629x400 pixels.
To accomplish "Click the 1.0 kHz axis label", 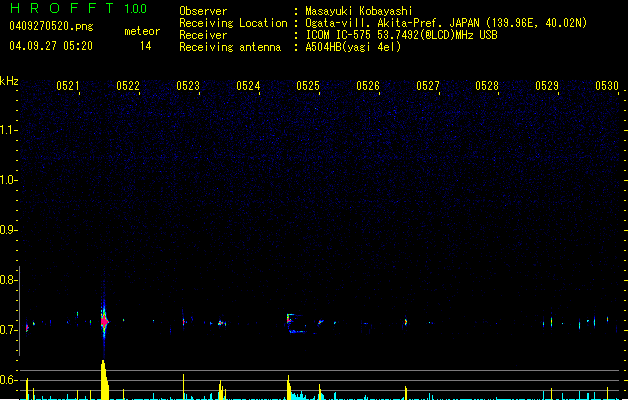I will point(7,180).
